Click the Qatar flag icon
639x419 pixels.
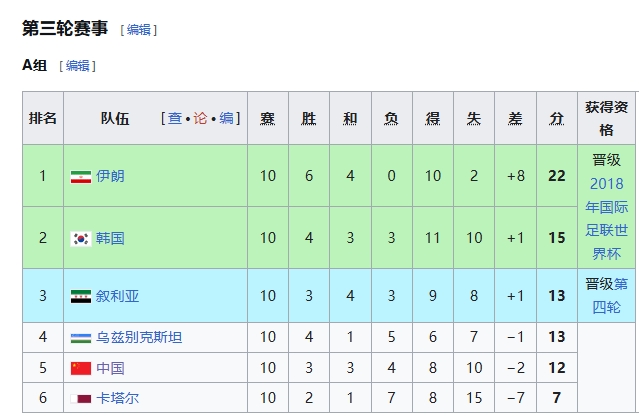(81, 399)
